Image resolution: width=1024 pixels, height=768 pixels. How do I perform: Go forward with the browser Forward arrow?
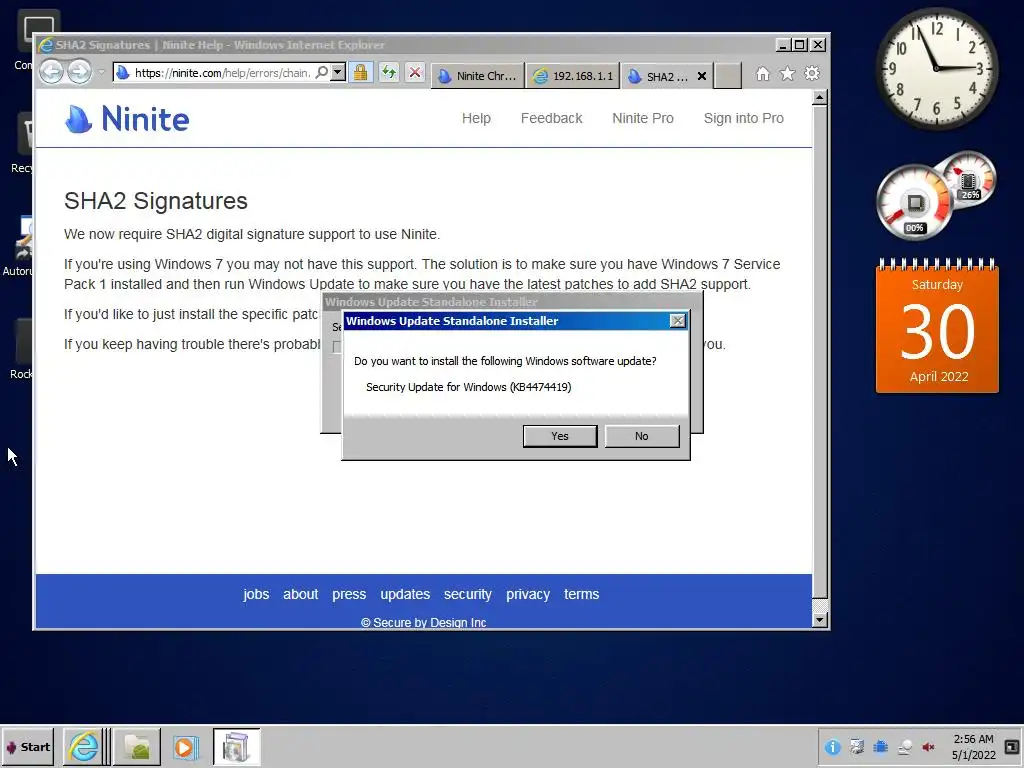(x=79, y=71)
